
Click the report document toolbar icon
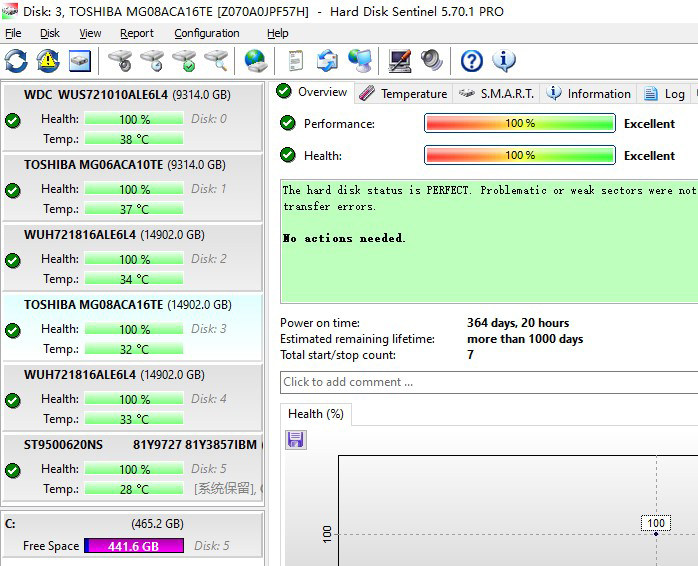click(x=296, y=61)
